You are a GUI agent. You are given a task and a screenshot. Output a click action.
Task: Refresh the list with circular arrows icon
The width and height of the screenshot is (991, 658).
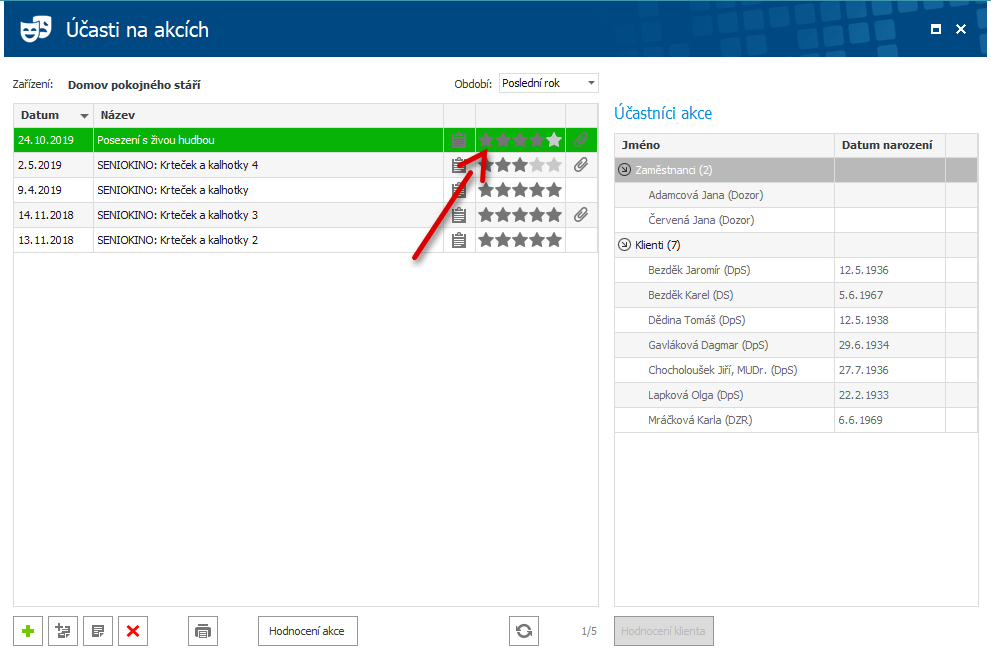(x=524, y=631)
